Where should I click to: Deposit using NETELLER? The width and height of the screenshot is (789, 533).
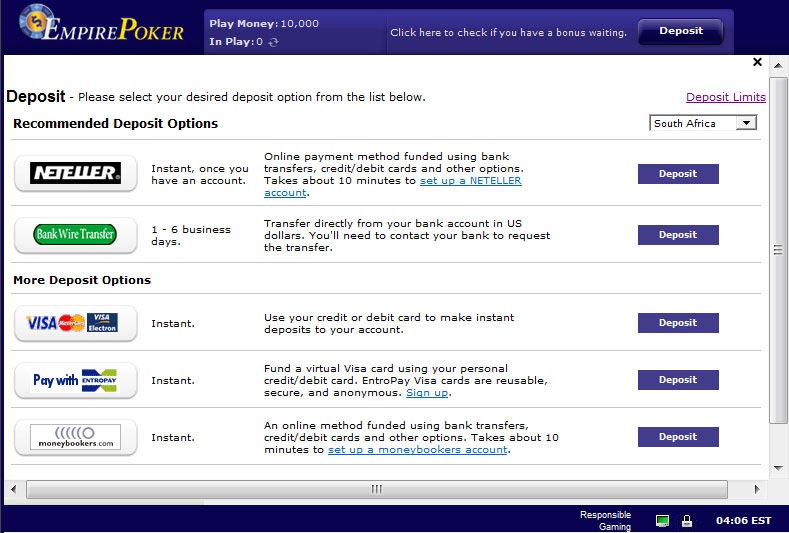678,174
